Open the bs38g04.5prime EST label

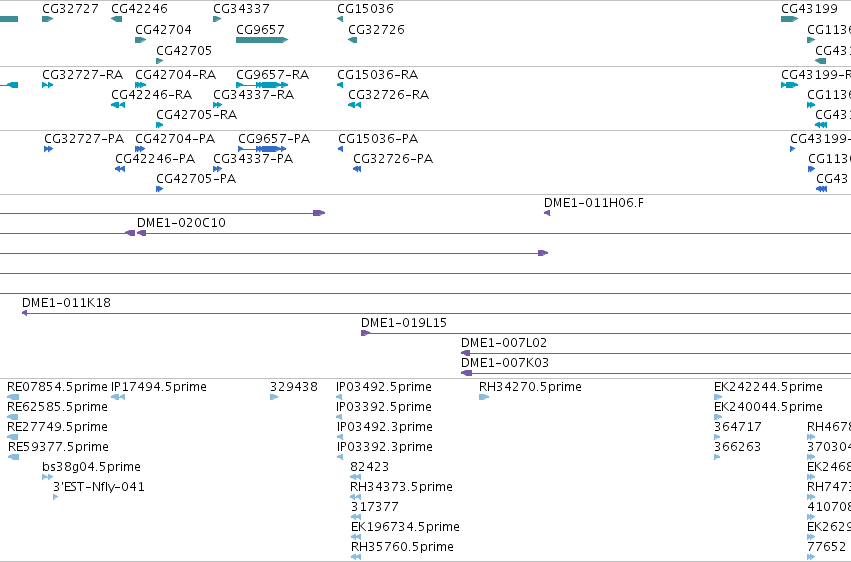click(91, 467)
